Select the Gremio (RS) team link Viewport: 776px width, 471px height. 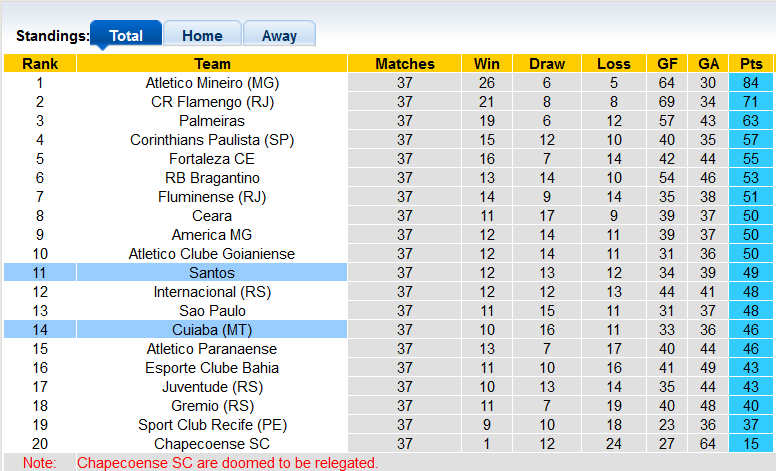[x=212, y=406]
